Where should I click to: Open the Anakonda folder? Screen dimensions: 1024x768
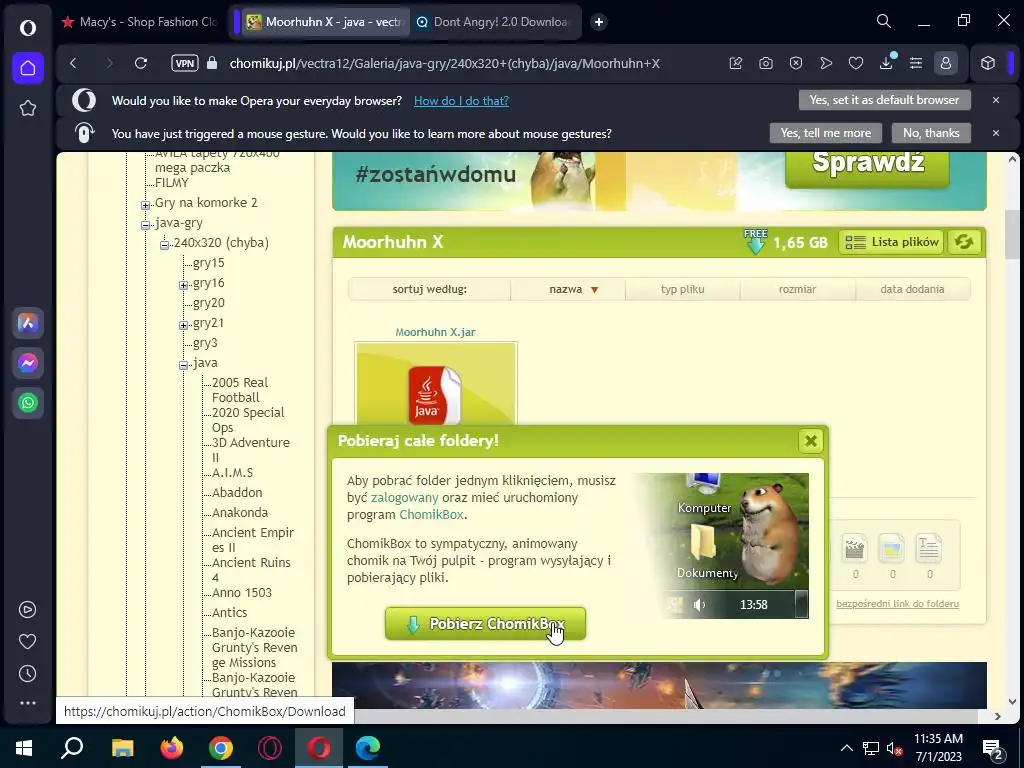(x=240, y=513)
